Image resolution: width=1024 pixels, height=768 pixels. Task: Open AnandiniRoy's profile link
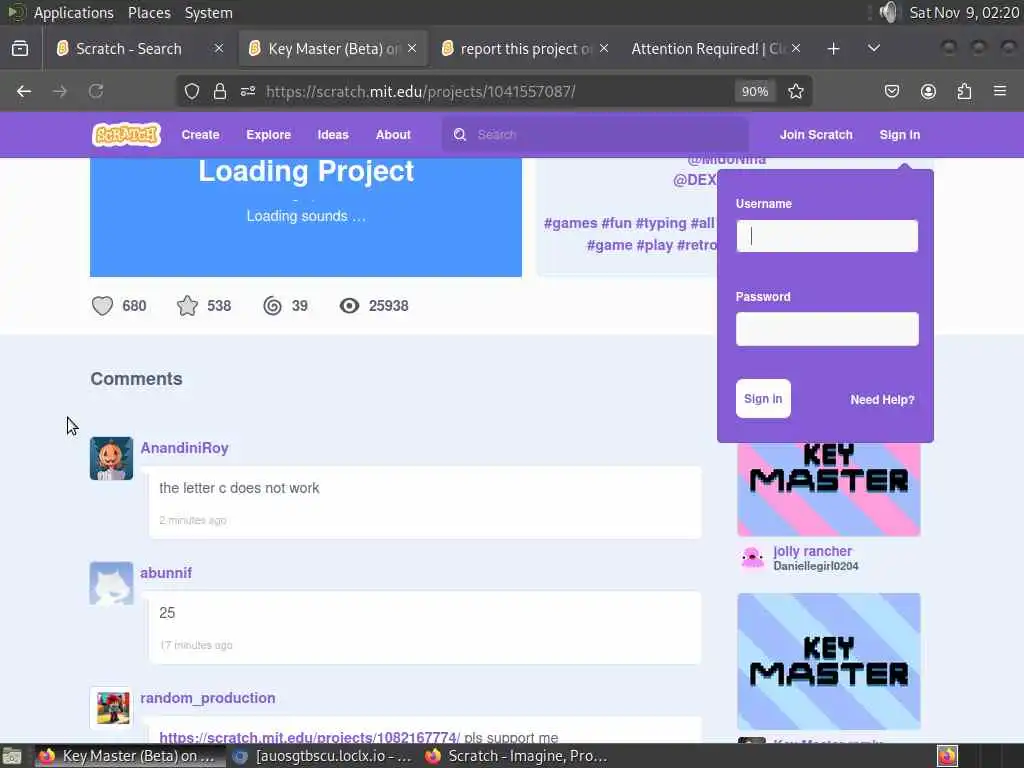(185, 448)
